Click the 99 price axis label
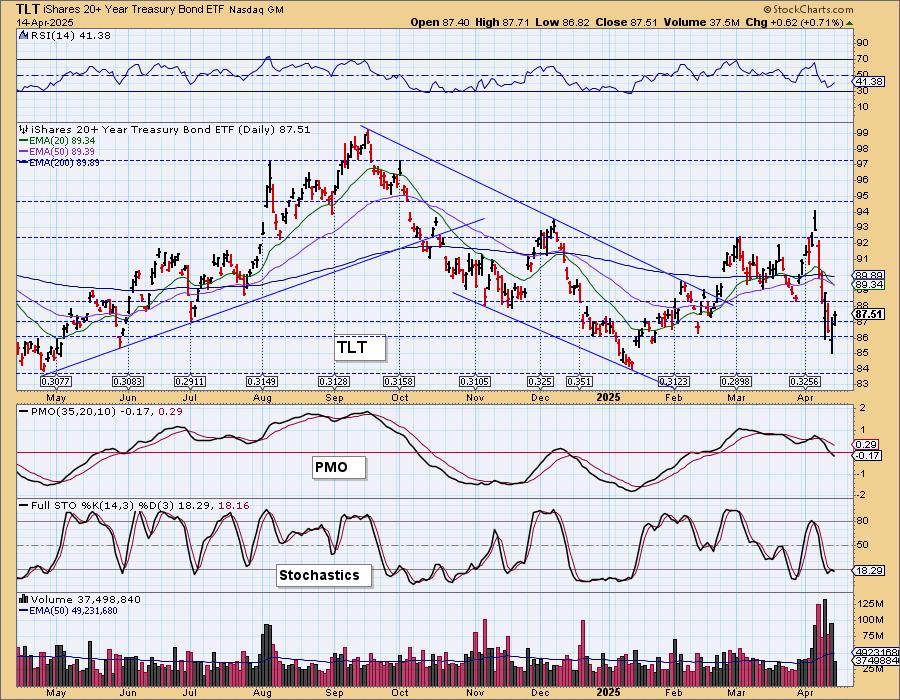Viewport: 900px width, 700px height. tap(862, 133)
